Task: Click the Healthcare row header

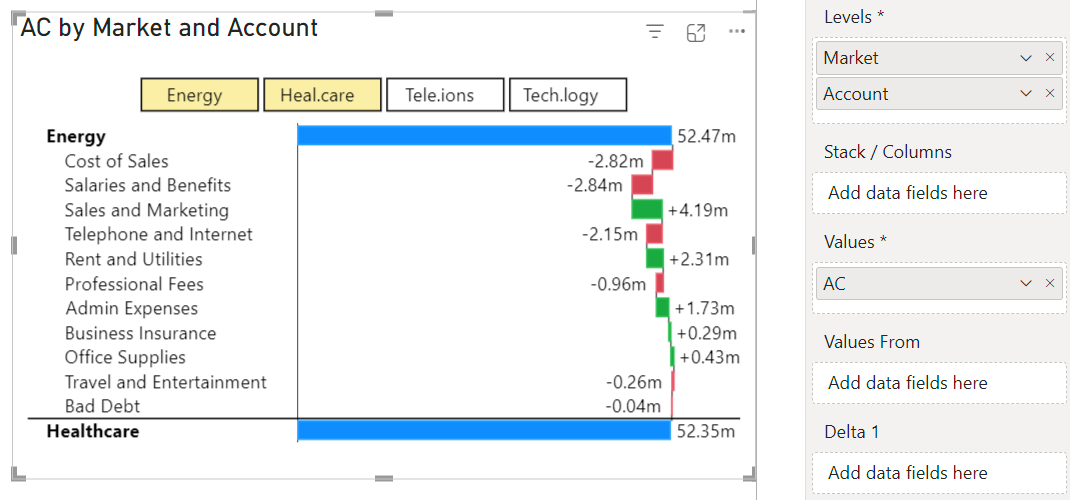Action: point(93,431)
